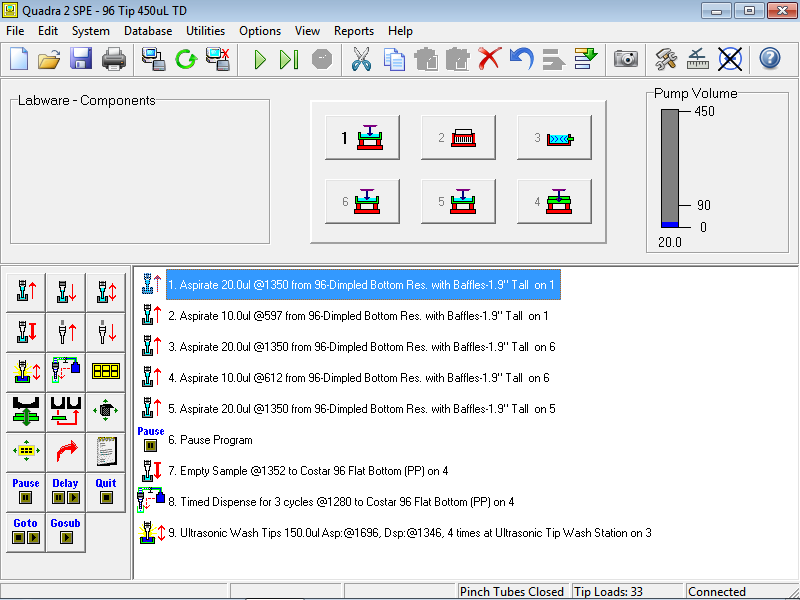The image size is (800, 600).
Task: Select stage position 2 button
Action: (x=458, y=137)
